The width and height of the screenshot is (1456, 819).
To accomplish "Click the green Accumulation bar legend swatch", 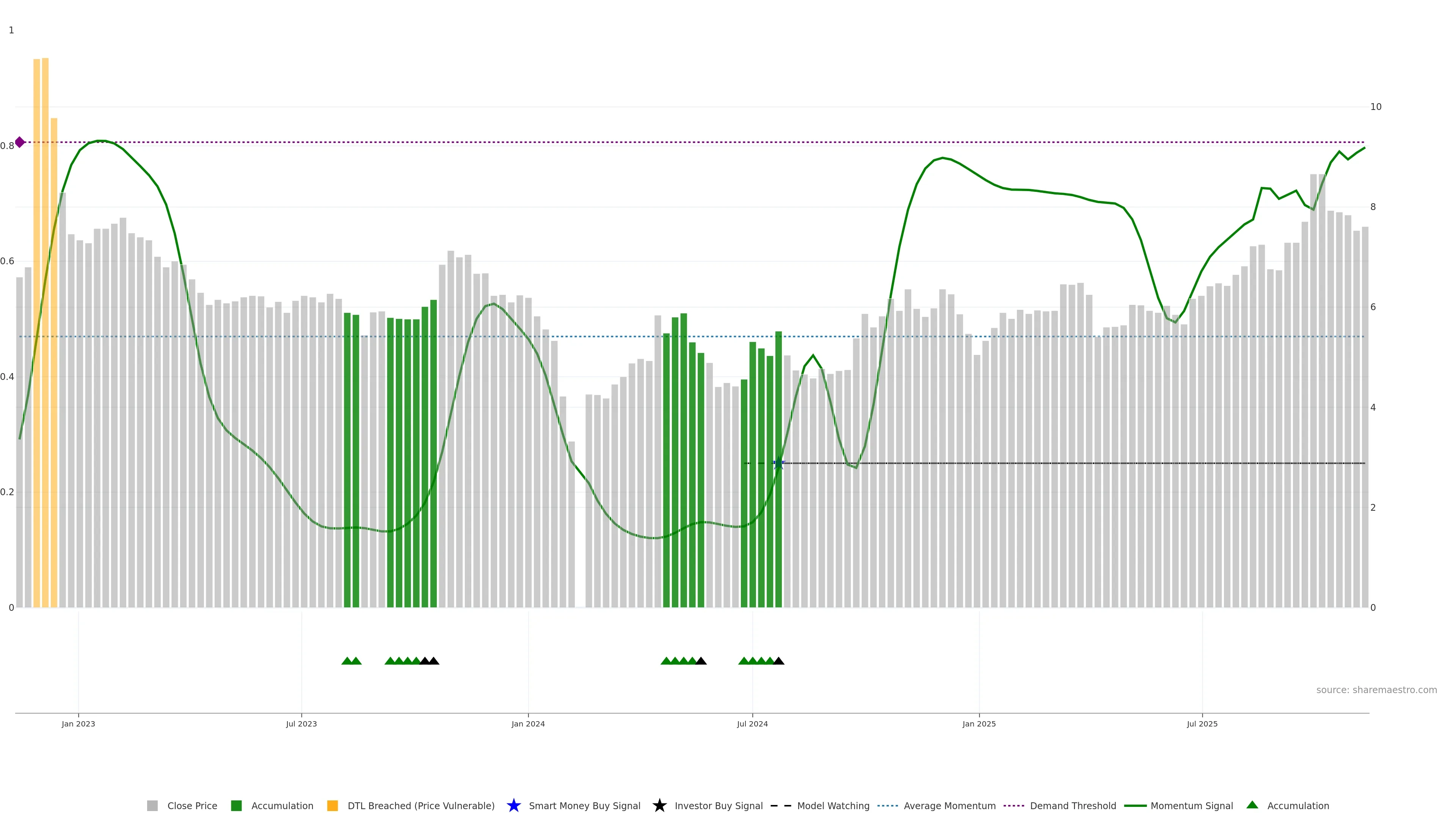I will [x=236, y=805].
